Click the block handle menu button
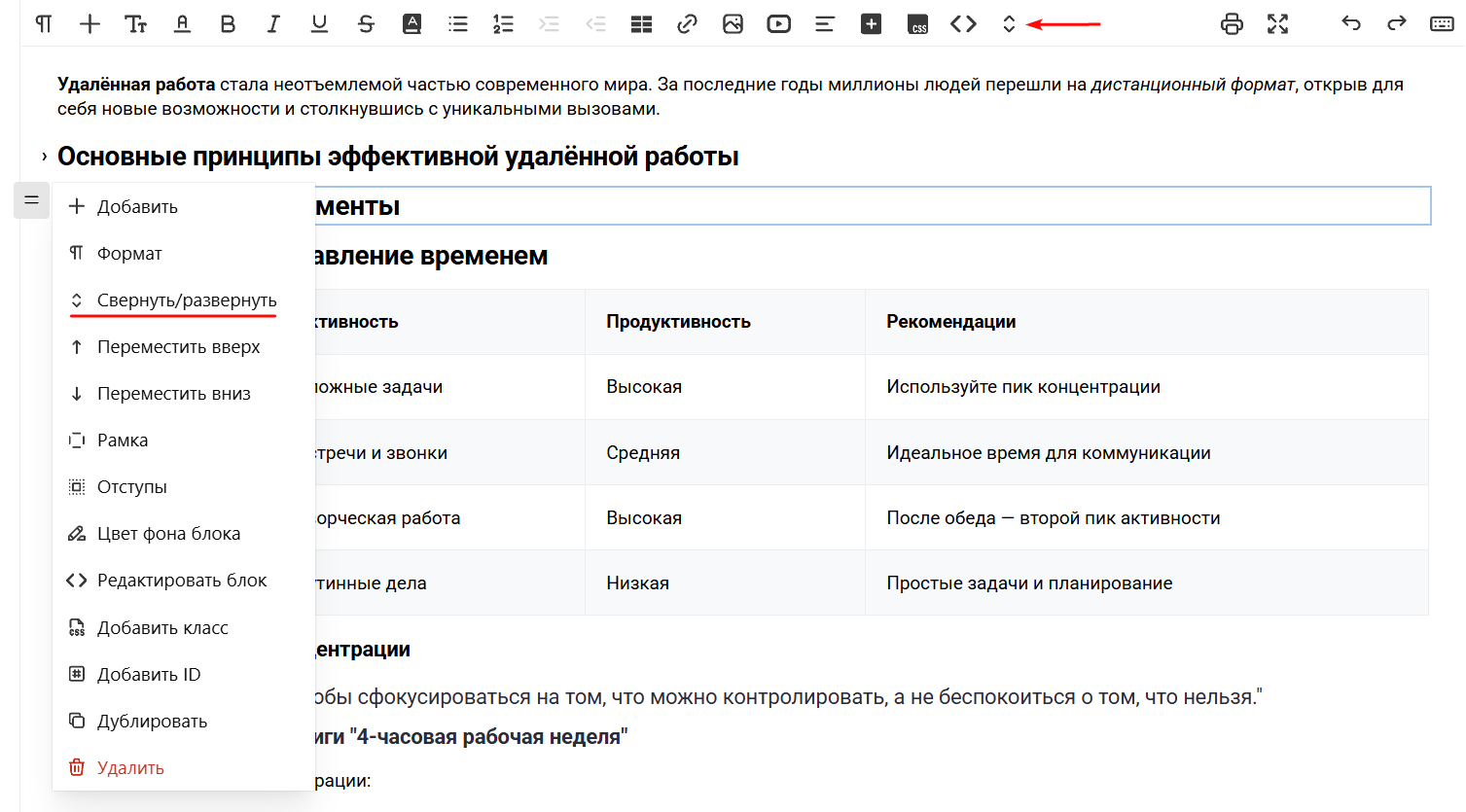The height and width of the screenshot is (812, 1466). [x=31, y=200]
